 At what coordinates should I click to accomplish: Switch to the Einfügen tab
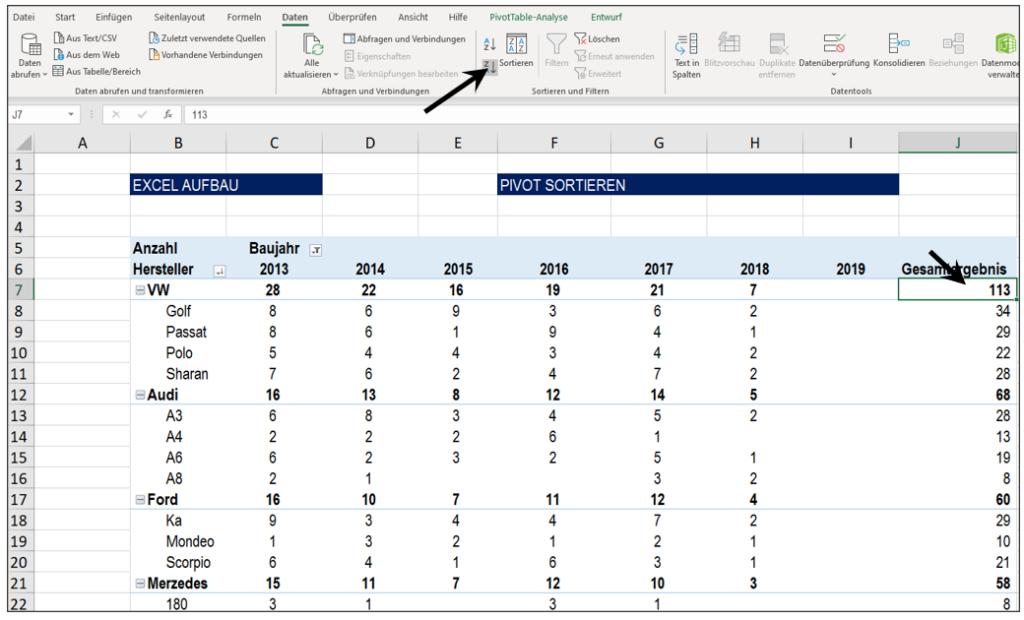pyautogui.click(x=114, y=17)
